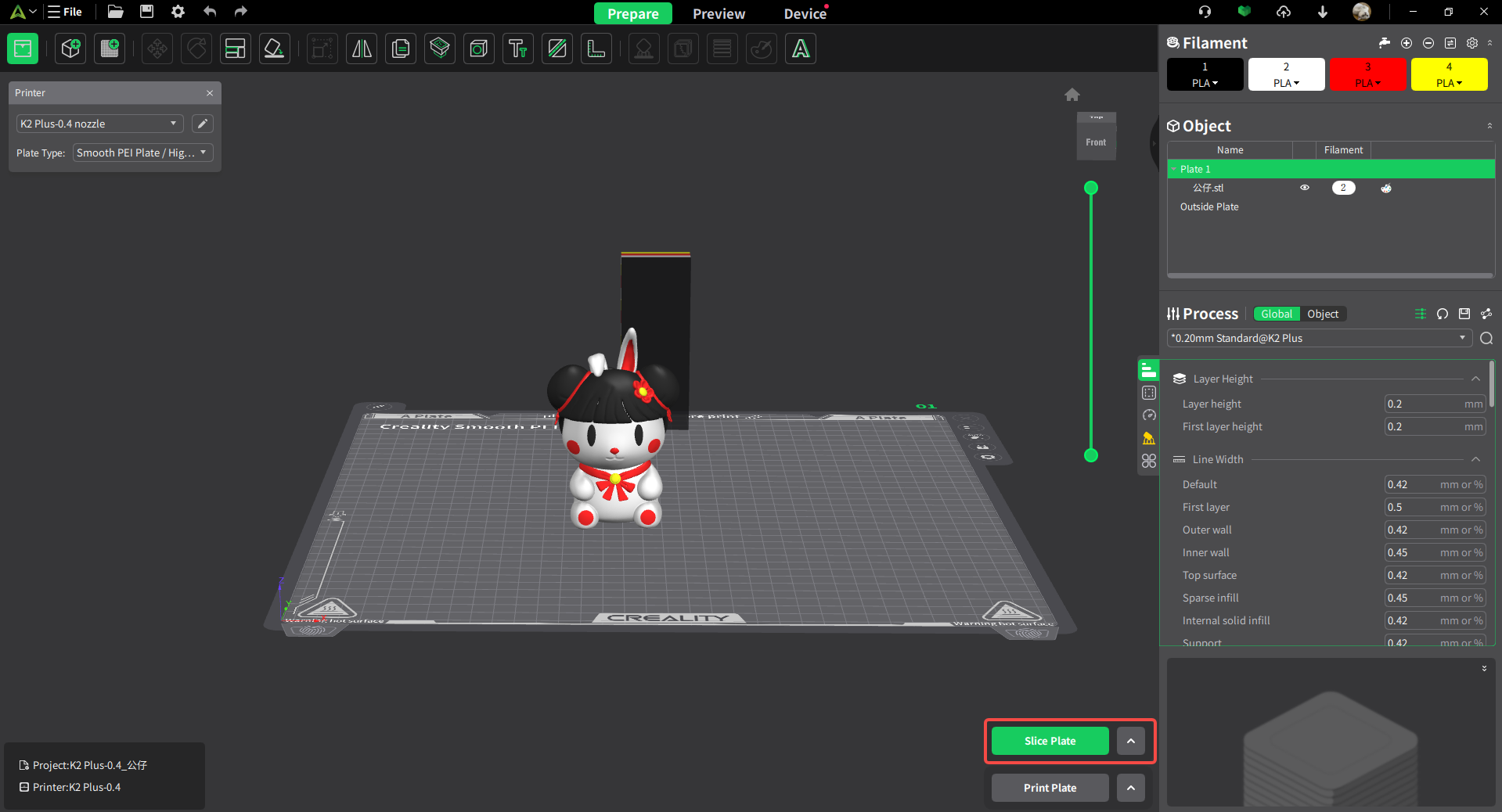Open the Text tool in toolbar
This screenshot has width=1502, height=812.
pyautogui.click(x=517, y=49)
